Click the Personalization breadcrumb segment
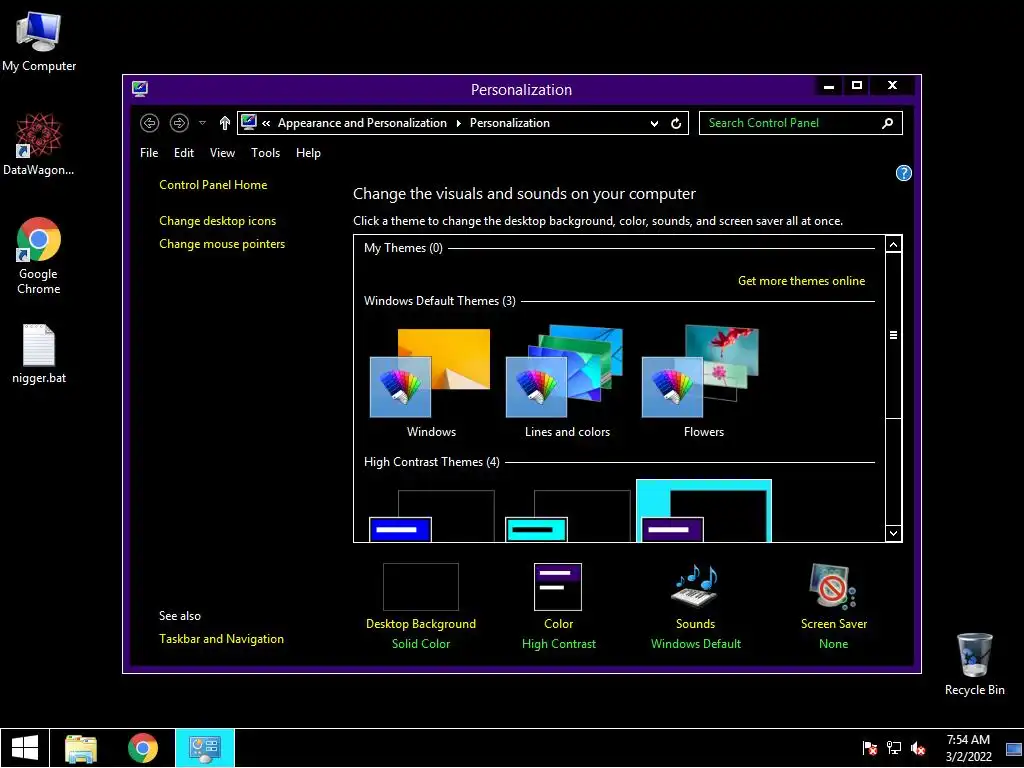The width and height of the screenshot is (1024, 768). (509, 123)
